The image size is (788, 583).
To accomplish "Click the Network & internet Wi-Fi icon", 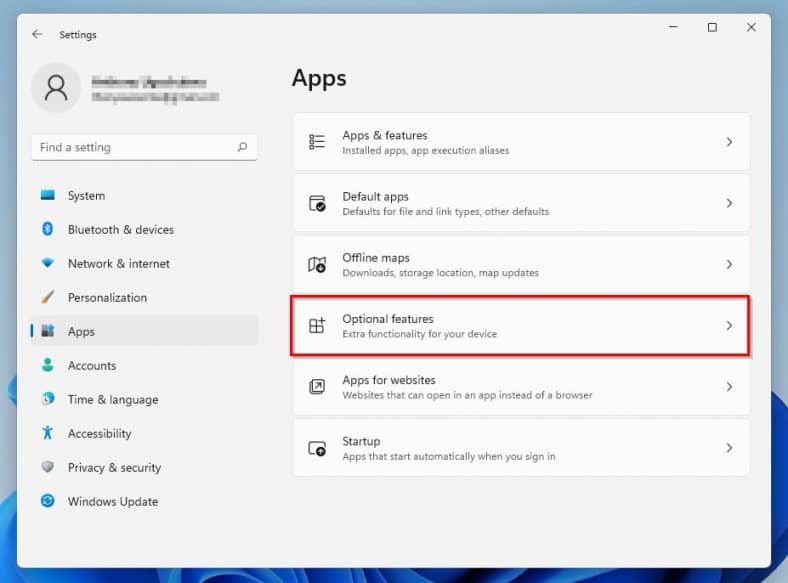I will coord(47,264).
